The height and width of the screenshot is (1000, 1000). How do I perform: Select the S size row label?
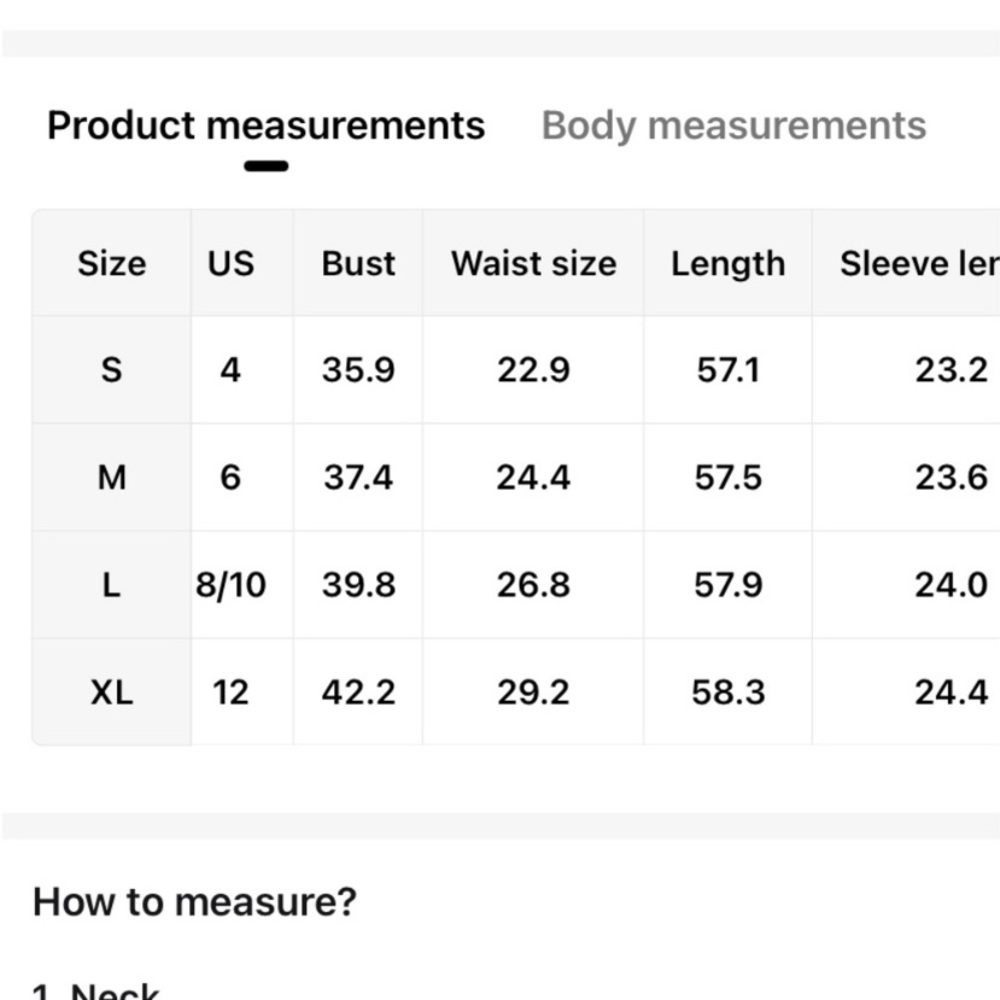pos(112,369)
